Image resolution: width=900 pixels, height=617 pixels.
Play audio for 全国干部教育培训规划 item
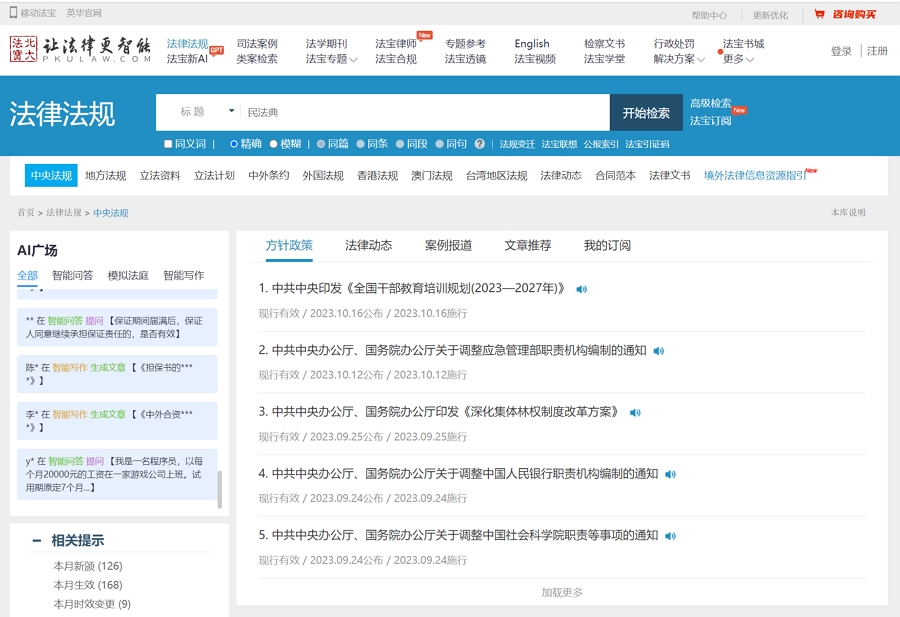[x=582, y=289]
